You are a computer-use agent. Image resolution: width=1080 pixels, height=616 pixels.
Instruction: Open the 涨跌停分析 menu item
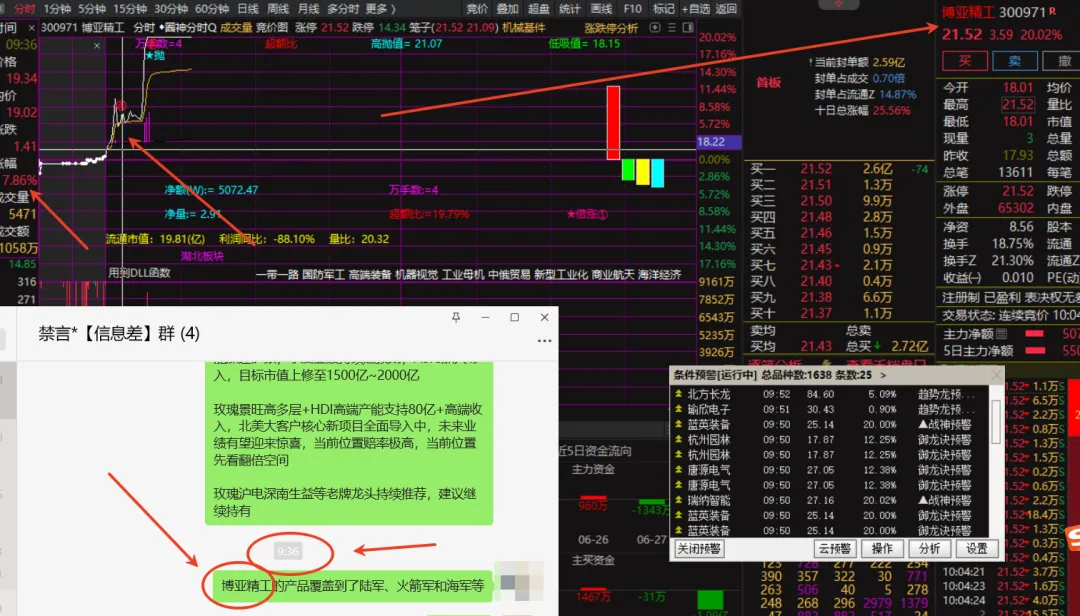point(610,28)
